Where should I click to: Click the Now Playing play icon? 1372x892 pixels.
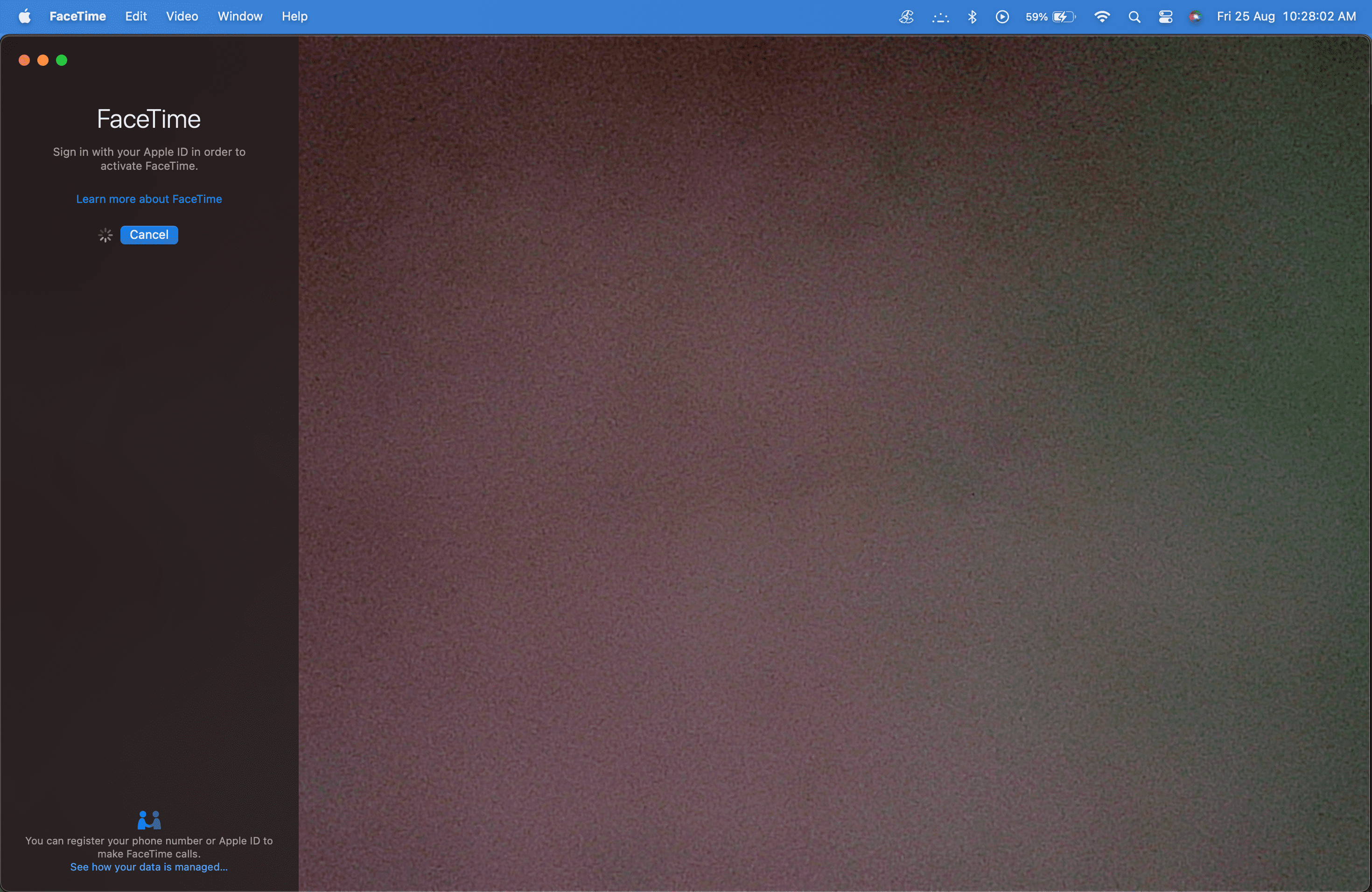pyautogui.click(x=1002, y=17)
